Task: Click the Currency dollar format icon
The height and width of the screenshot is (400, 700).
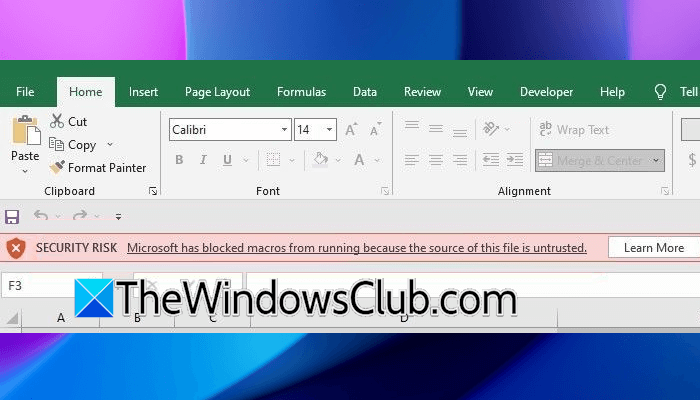Action: click(x=692, y=159)
